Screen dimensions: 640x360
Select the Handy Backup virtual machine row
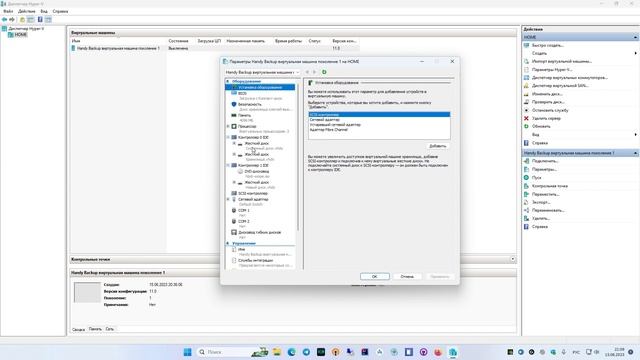click(215, 48)
